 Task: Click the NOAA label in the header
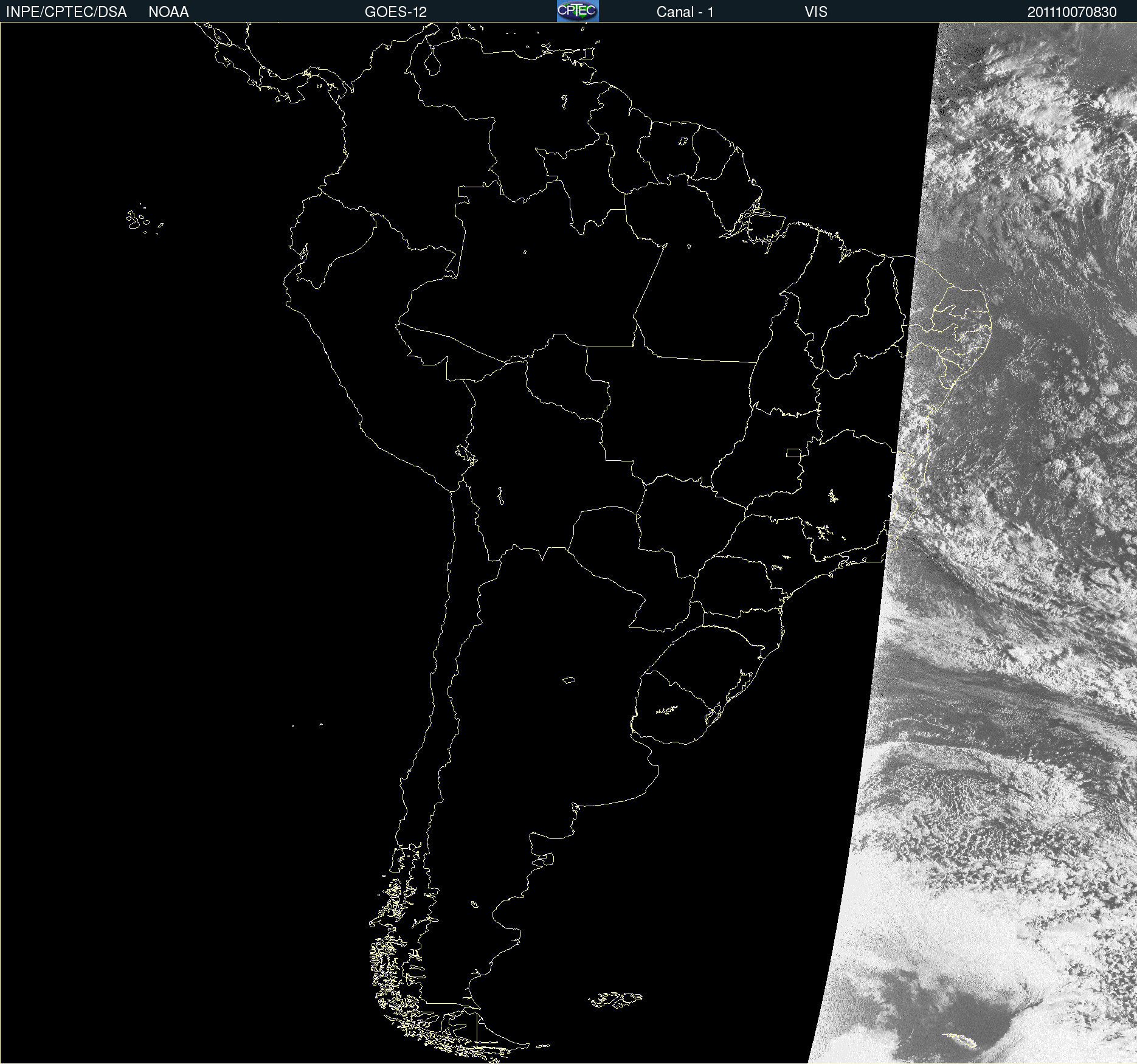pyautogui.click(x=168, y=12)
